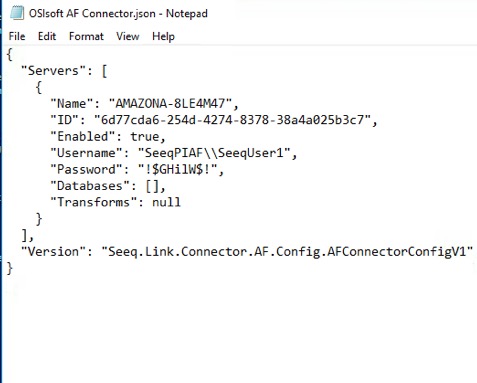Click the "Servers" key text
Screen dimensions: 477x383
tap(53, 71)
